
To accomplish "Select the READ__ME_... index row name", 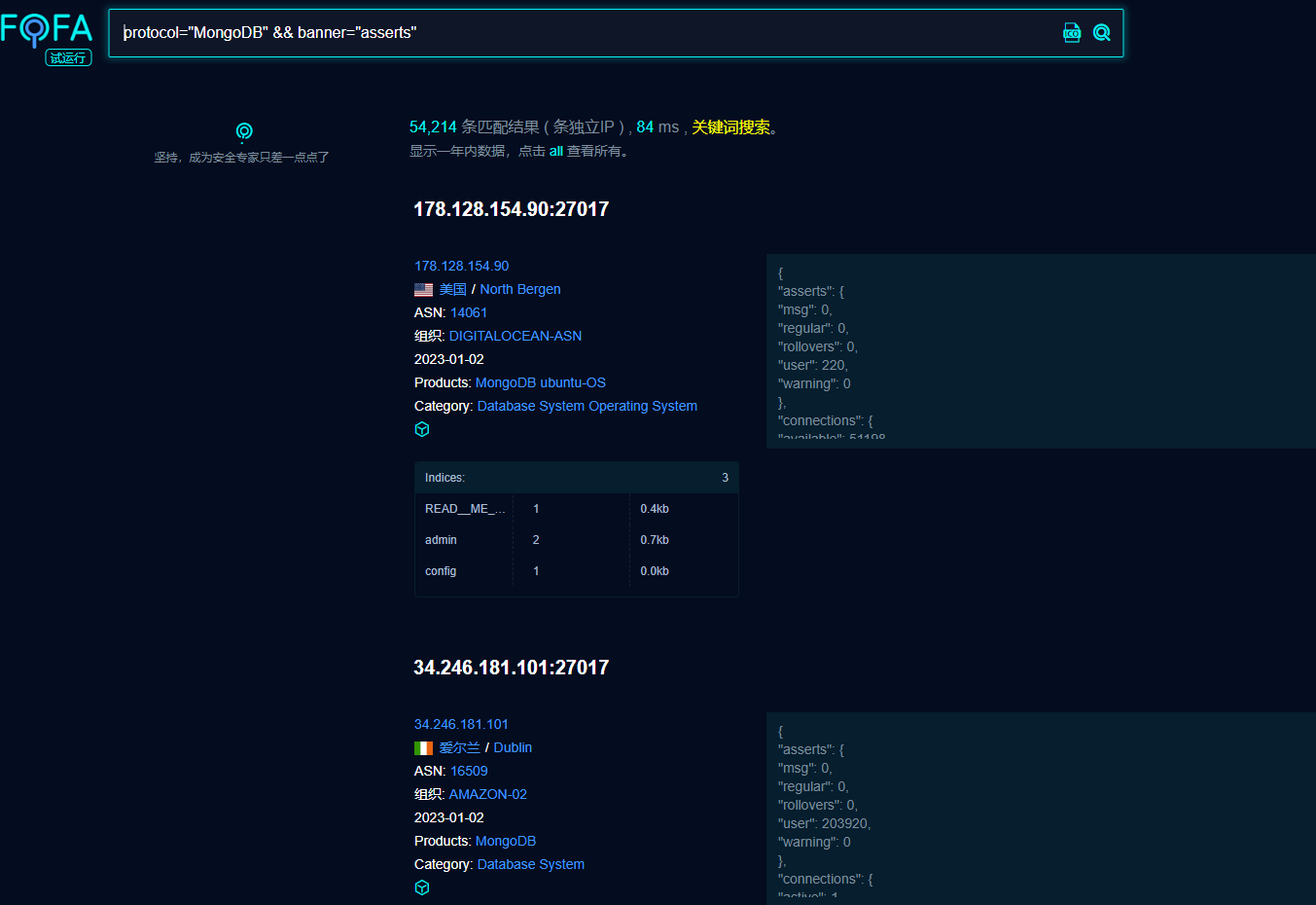I will [465, 509].
